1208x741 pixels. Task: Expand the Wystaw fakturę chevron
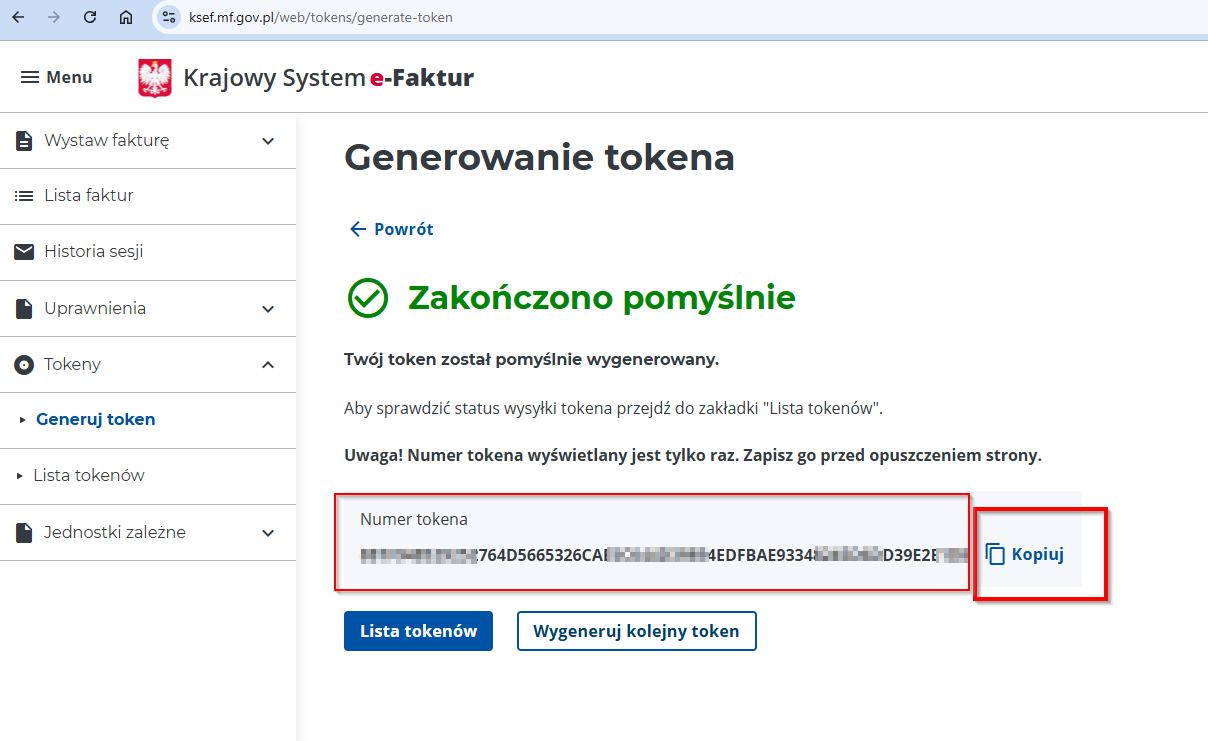tap(268, 141)
